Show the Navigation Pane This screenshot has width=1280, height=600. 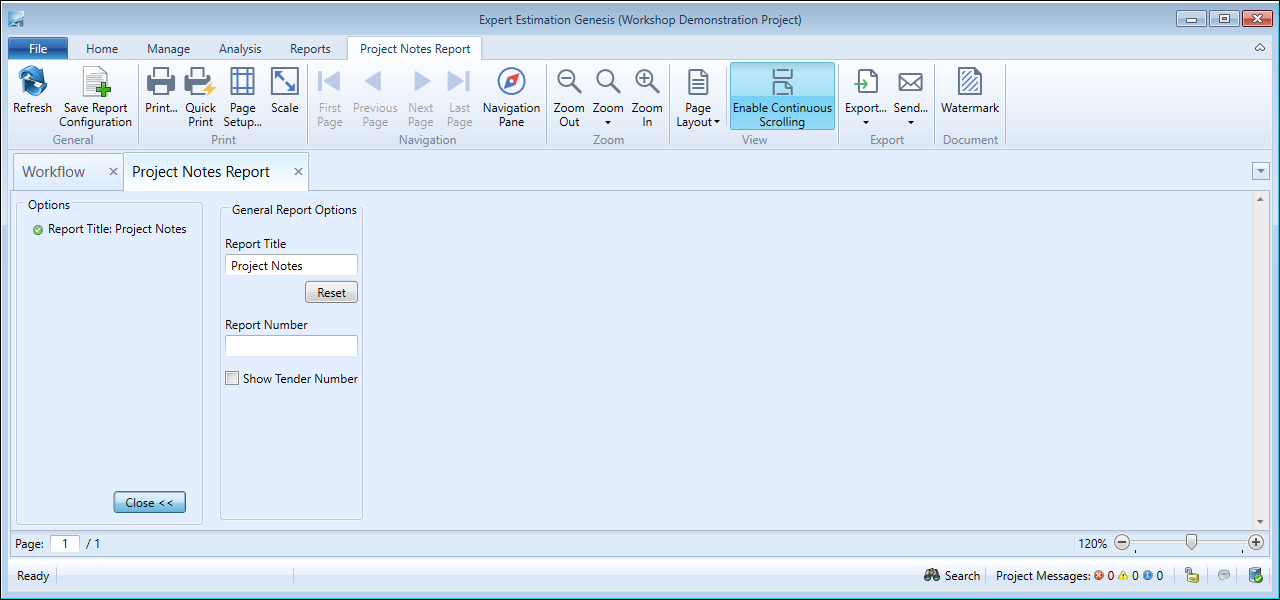pyautogui.click(x=511, y=83)
